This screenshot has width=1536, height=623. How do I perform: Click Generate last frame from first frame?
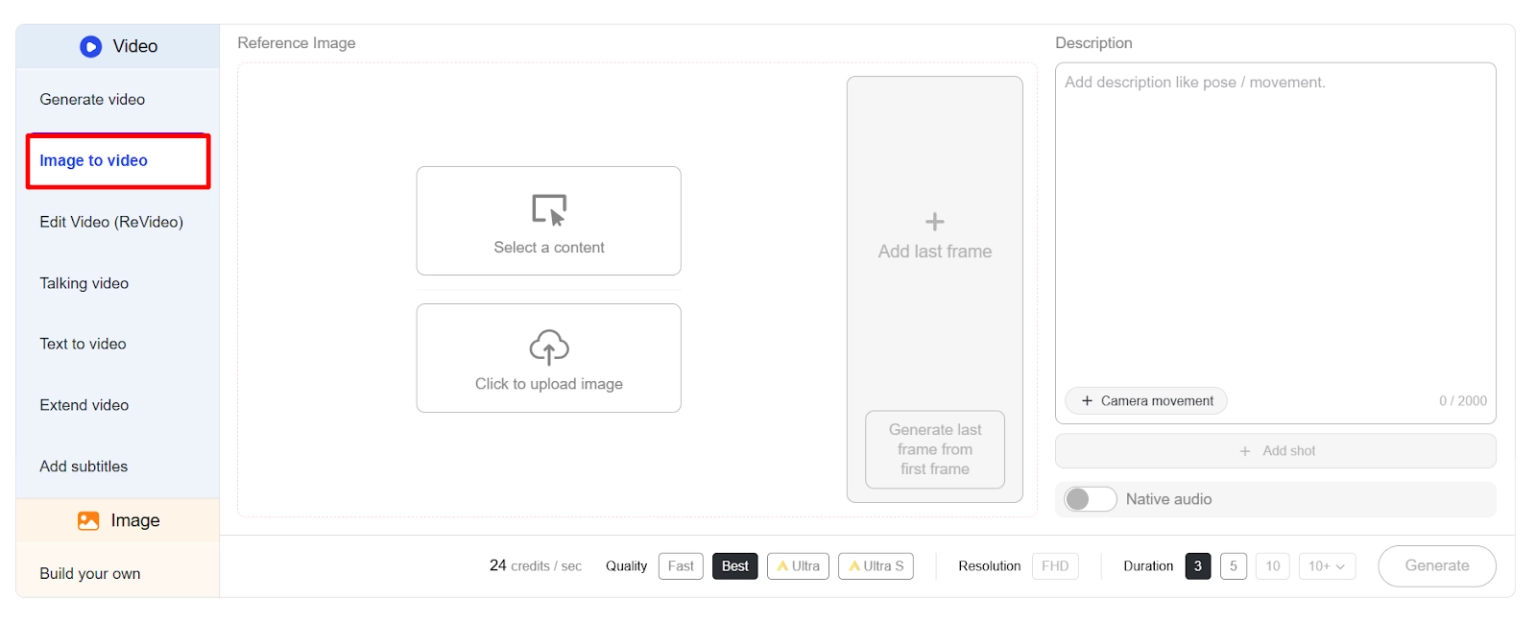[x=934, y=449]
